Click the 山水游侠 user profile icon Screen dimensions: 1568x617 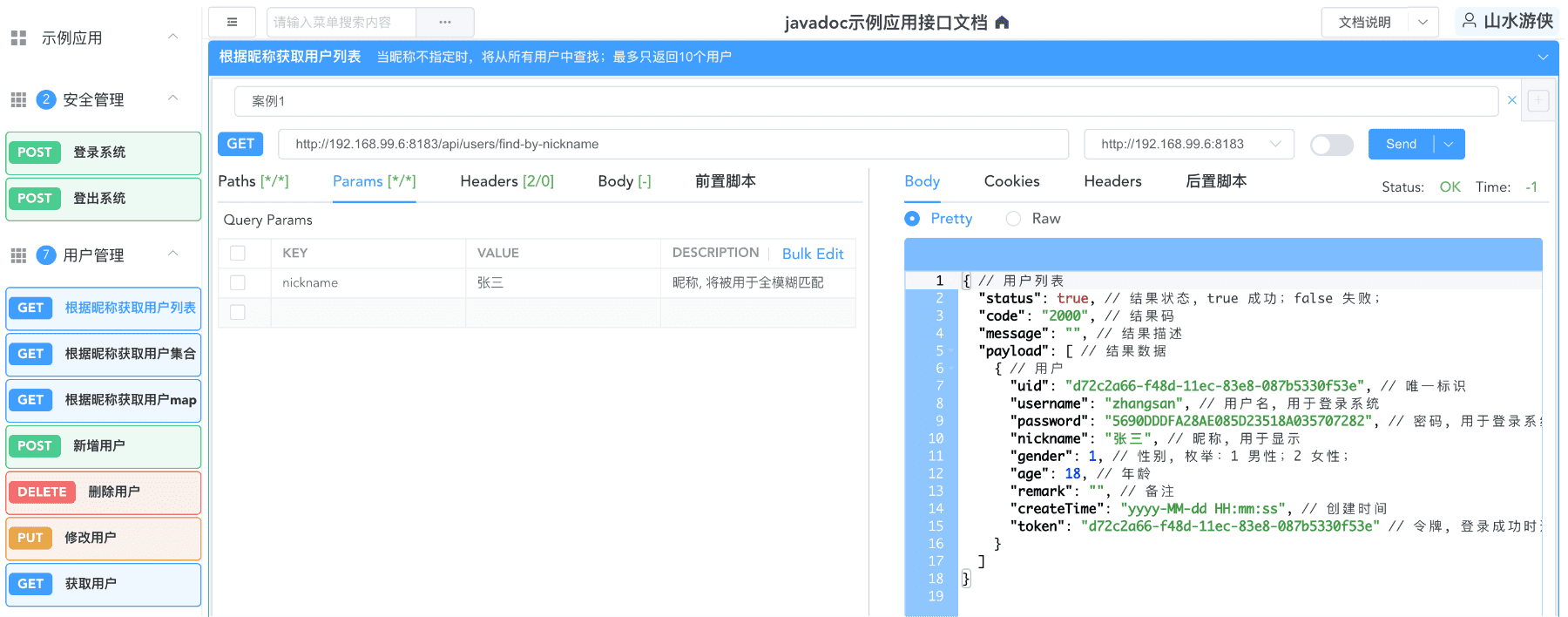(x=1470, y=21)
